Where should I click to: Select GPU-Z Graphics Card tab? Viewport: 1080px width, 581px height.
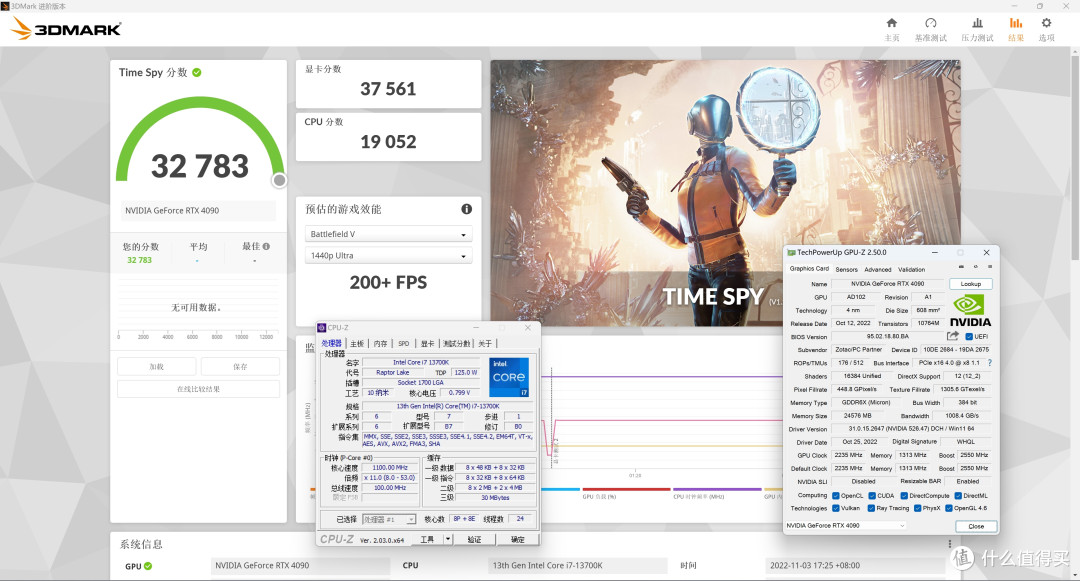pos(809,268)
